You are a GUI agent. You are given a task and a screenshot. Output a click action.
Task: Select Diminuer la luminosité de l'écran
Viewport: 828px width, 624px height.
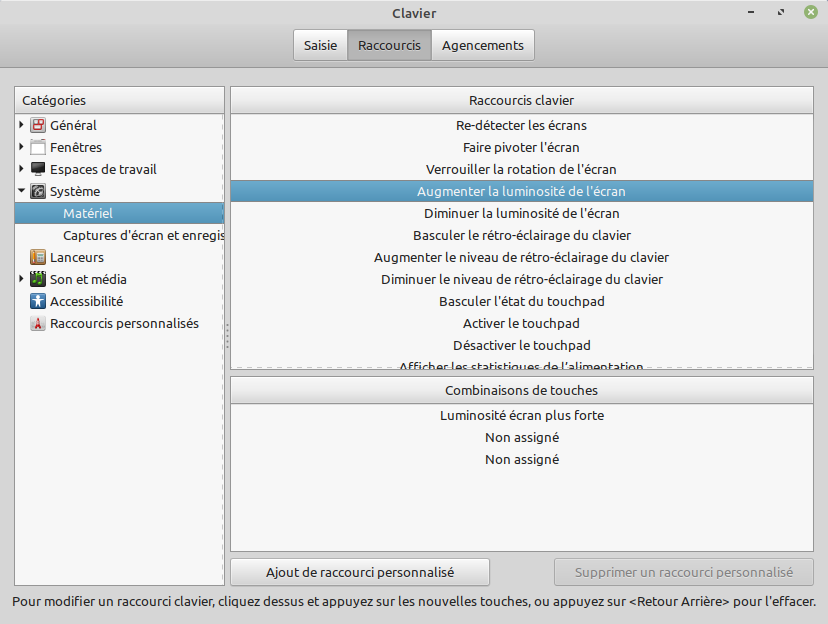[521, 214]
